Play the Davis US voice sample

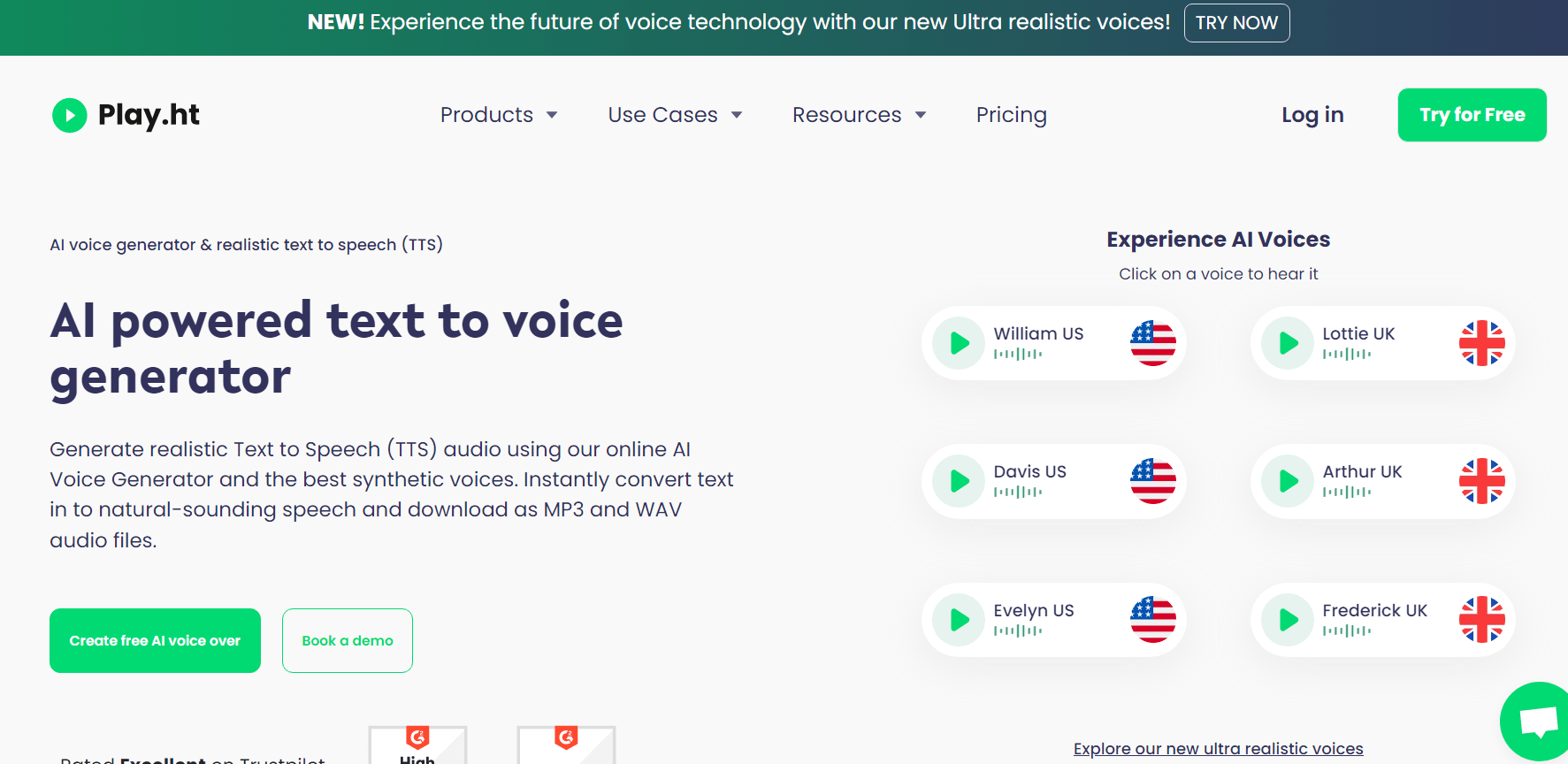[x=958, y=481]
